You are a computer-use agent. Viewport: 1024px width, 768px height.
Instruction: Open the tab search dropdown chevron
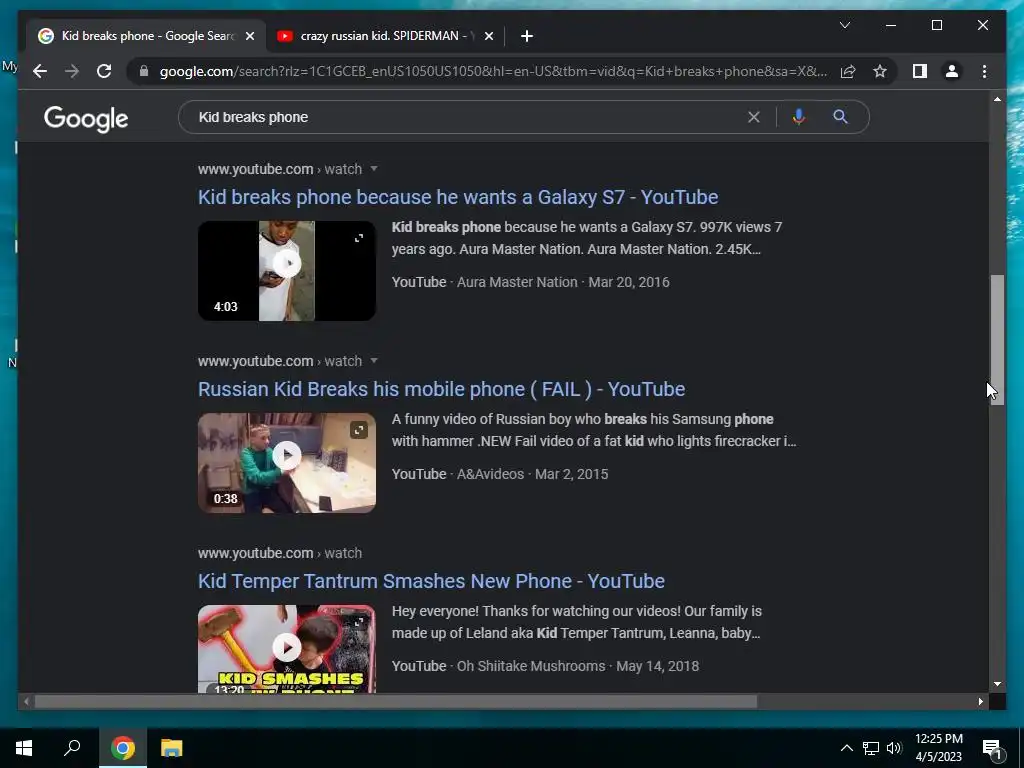[844, 25]
